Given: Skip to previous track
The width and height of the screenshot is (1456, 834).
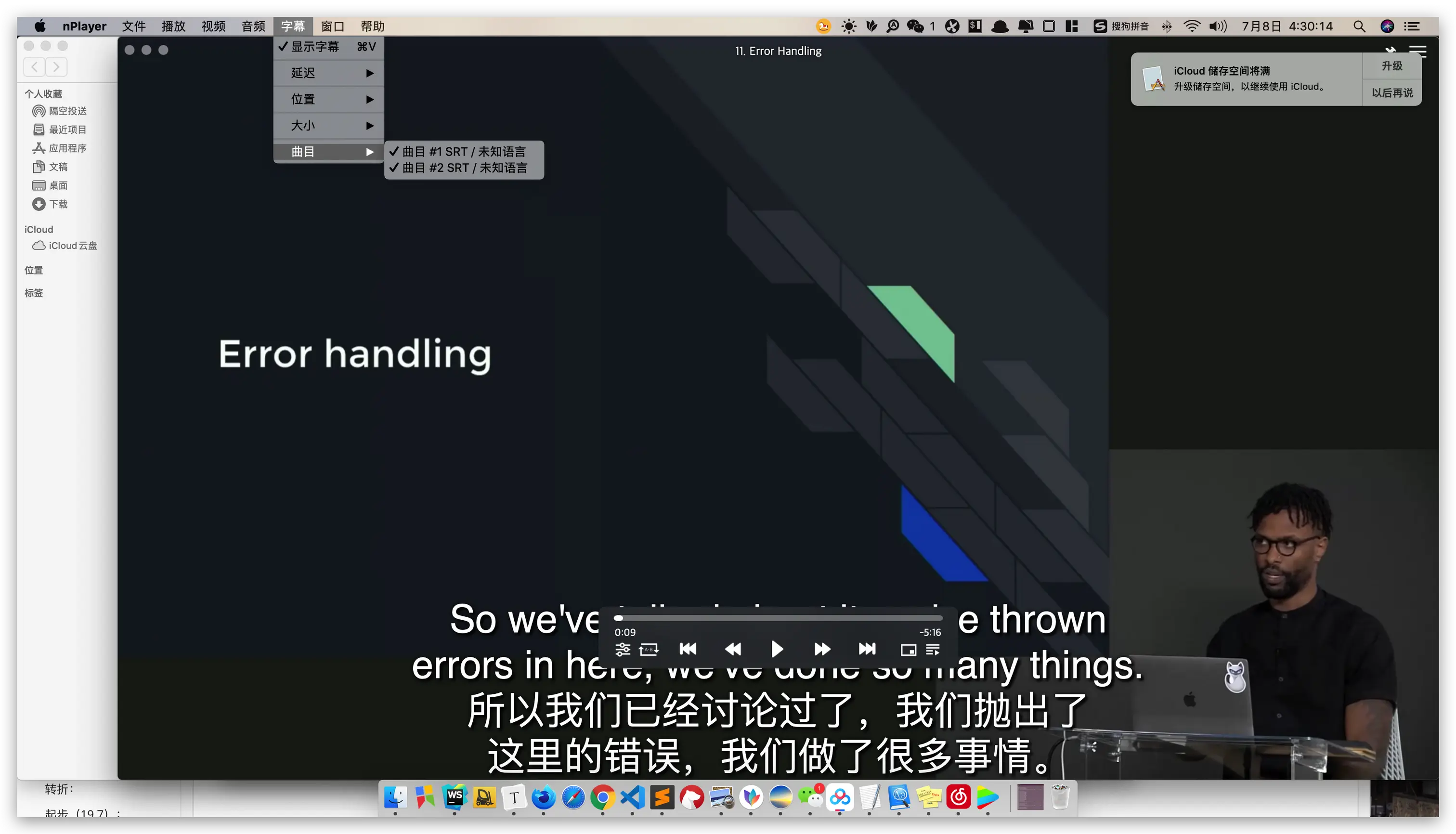Looking at the screenshot, I should coord(688,649).
